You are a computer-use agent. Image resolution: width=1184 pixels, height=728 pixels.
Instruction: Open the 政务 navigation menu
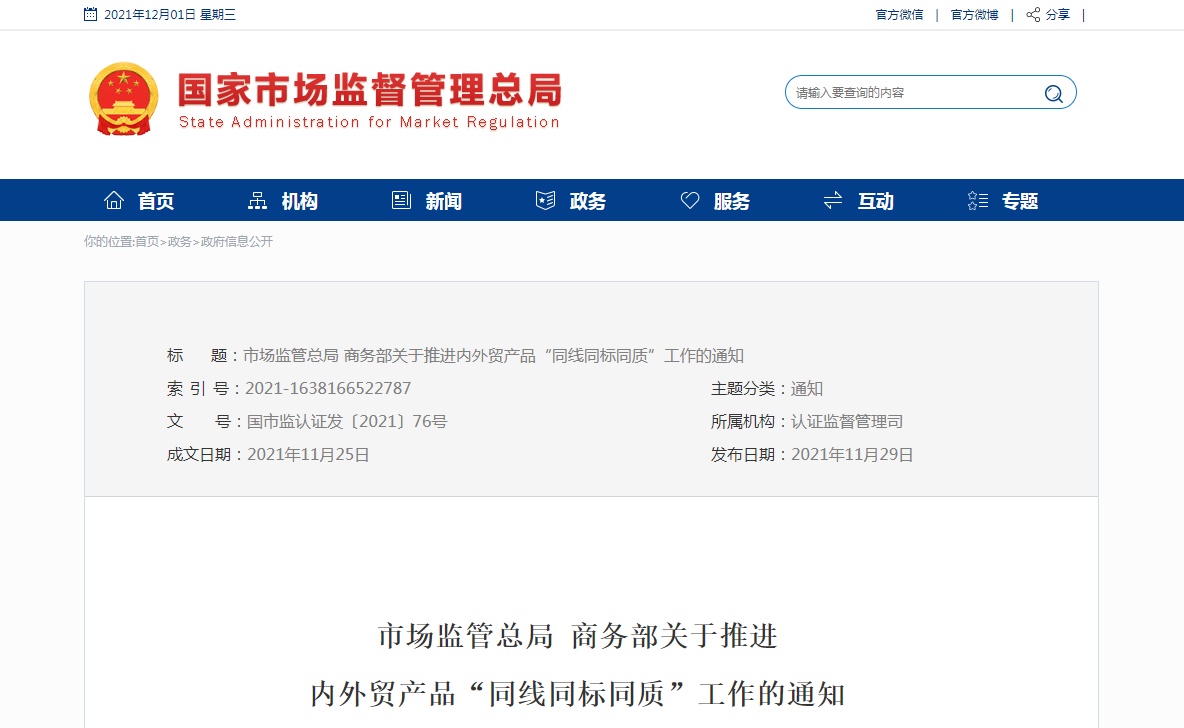tap(588, 201)
